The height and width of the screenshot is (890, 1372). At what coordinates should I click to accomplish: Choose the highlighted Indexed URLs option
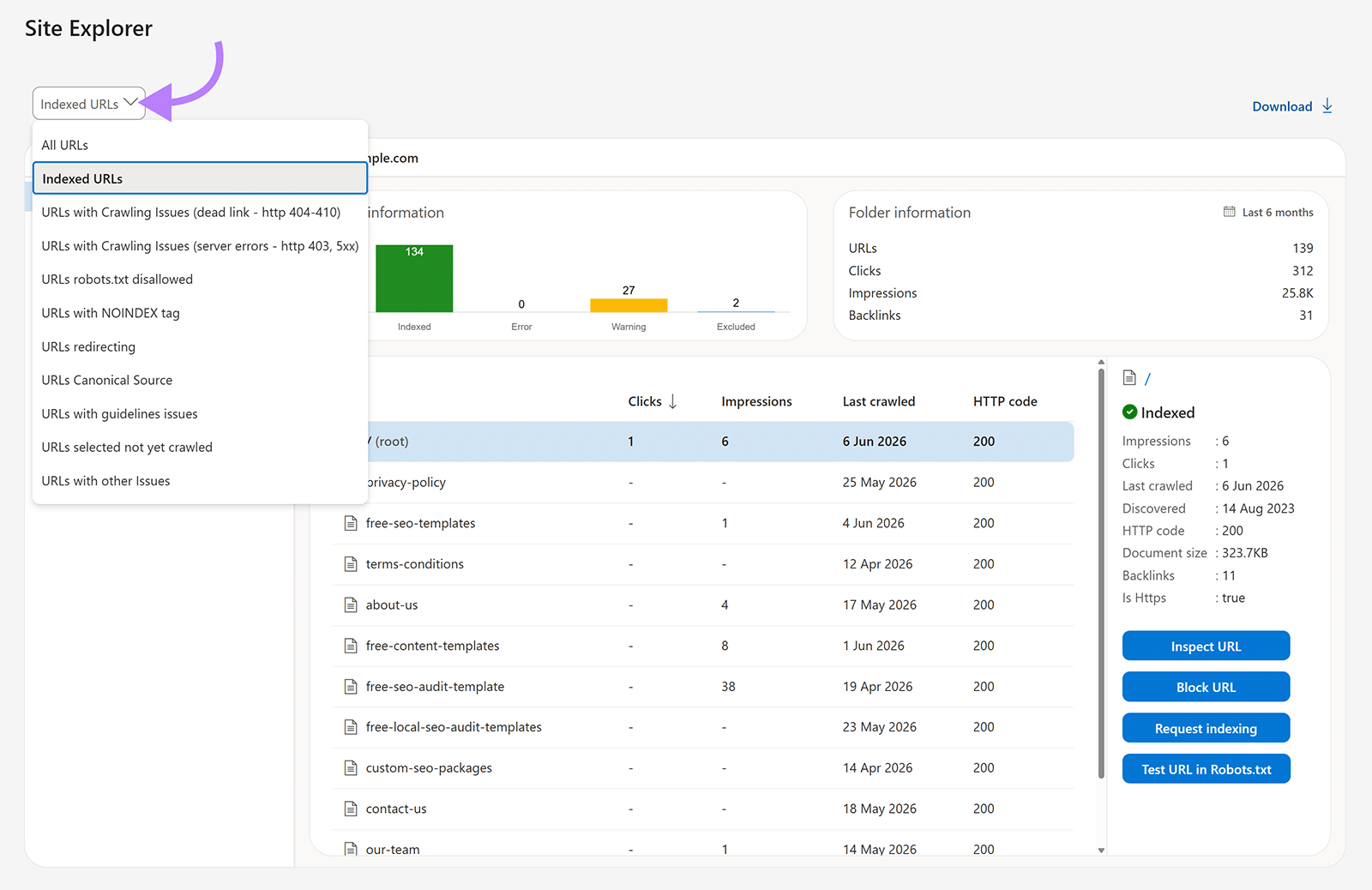coord(200,178)
